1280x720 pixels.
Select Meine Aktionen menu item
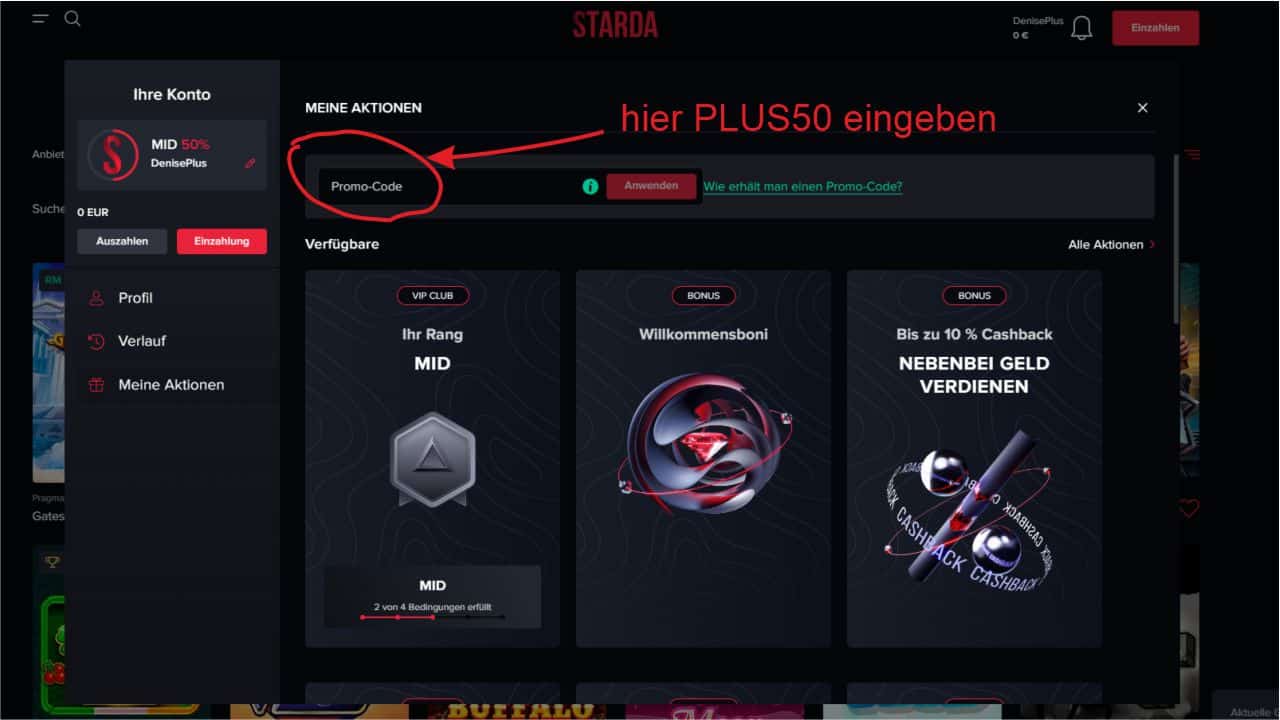coord(172,385)
